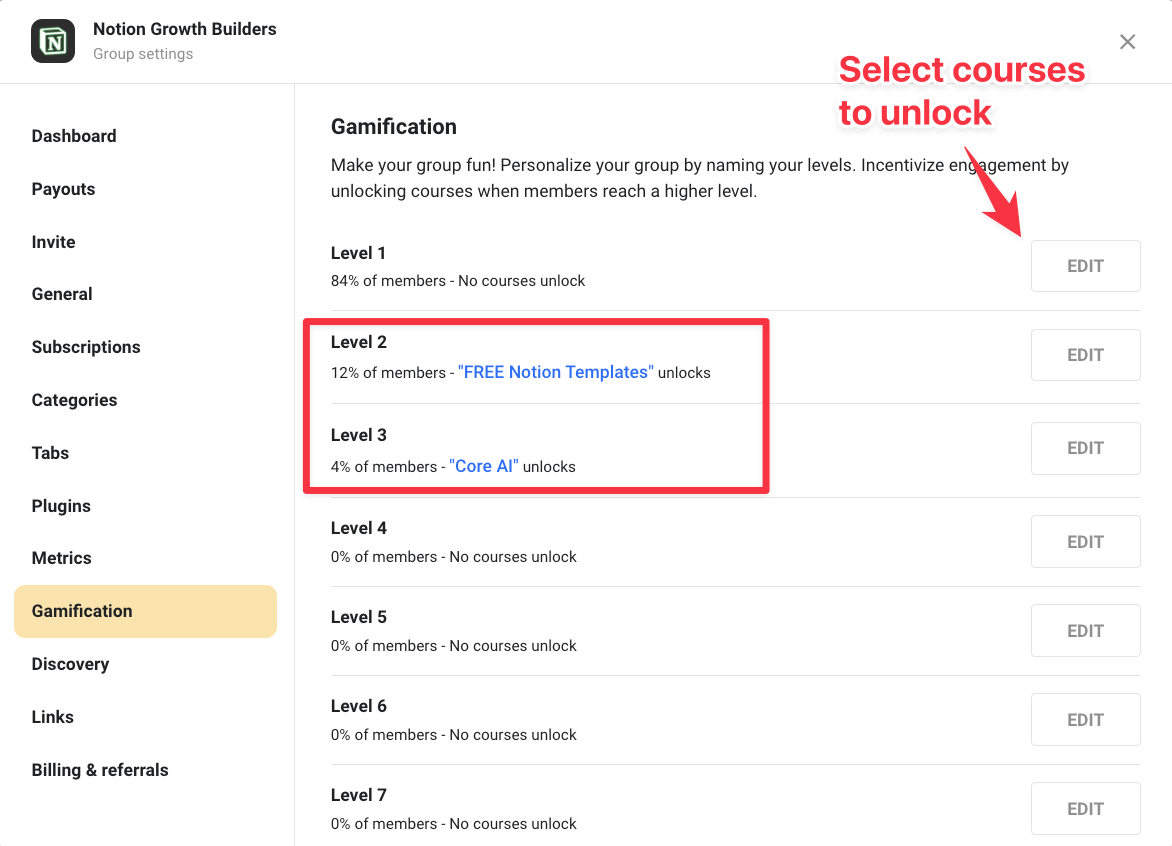The height and width of the screenshot is (846, 1172).
Task: Open the "Core AI" course link
Action: pos(484,466)
